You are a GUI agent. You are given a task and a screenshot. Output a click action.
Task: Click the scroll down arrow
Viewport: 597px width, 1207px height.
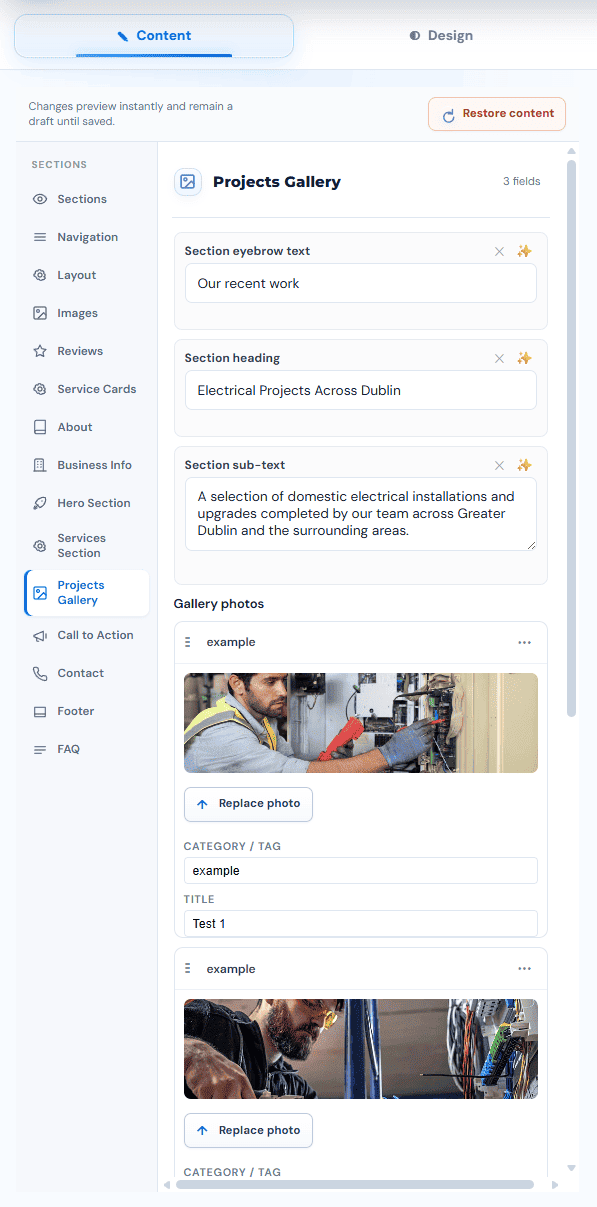tap(572, 1167)
